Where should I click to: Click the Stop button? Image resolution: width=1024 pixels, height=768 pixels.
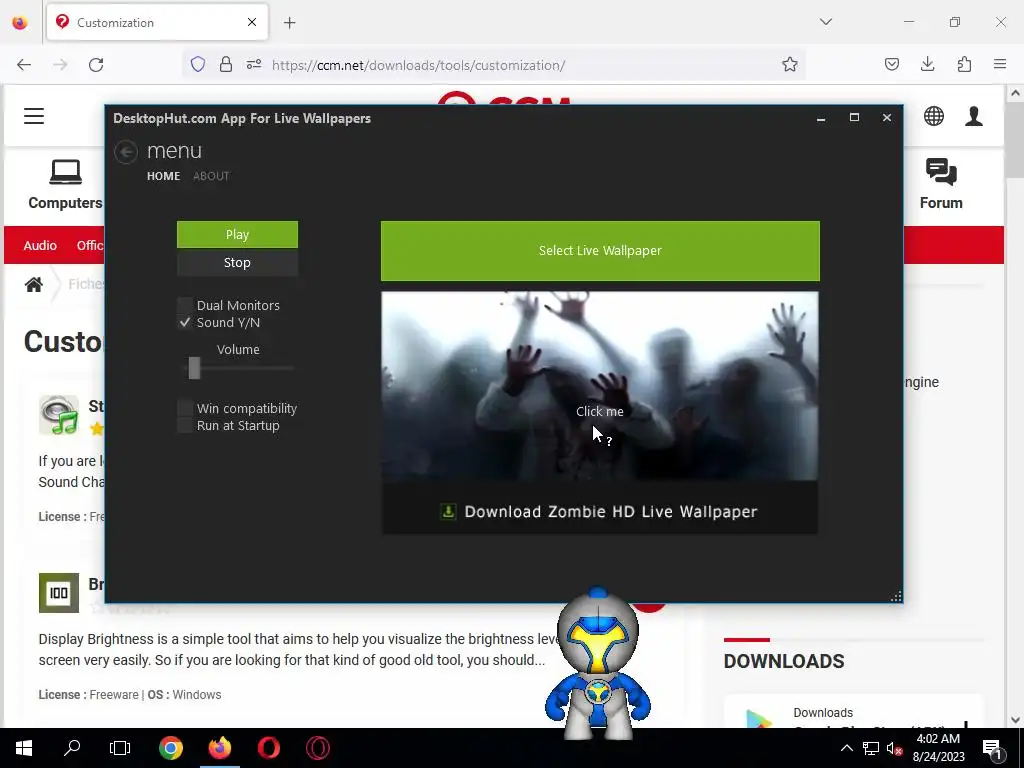point(237,263)
